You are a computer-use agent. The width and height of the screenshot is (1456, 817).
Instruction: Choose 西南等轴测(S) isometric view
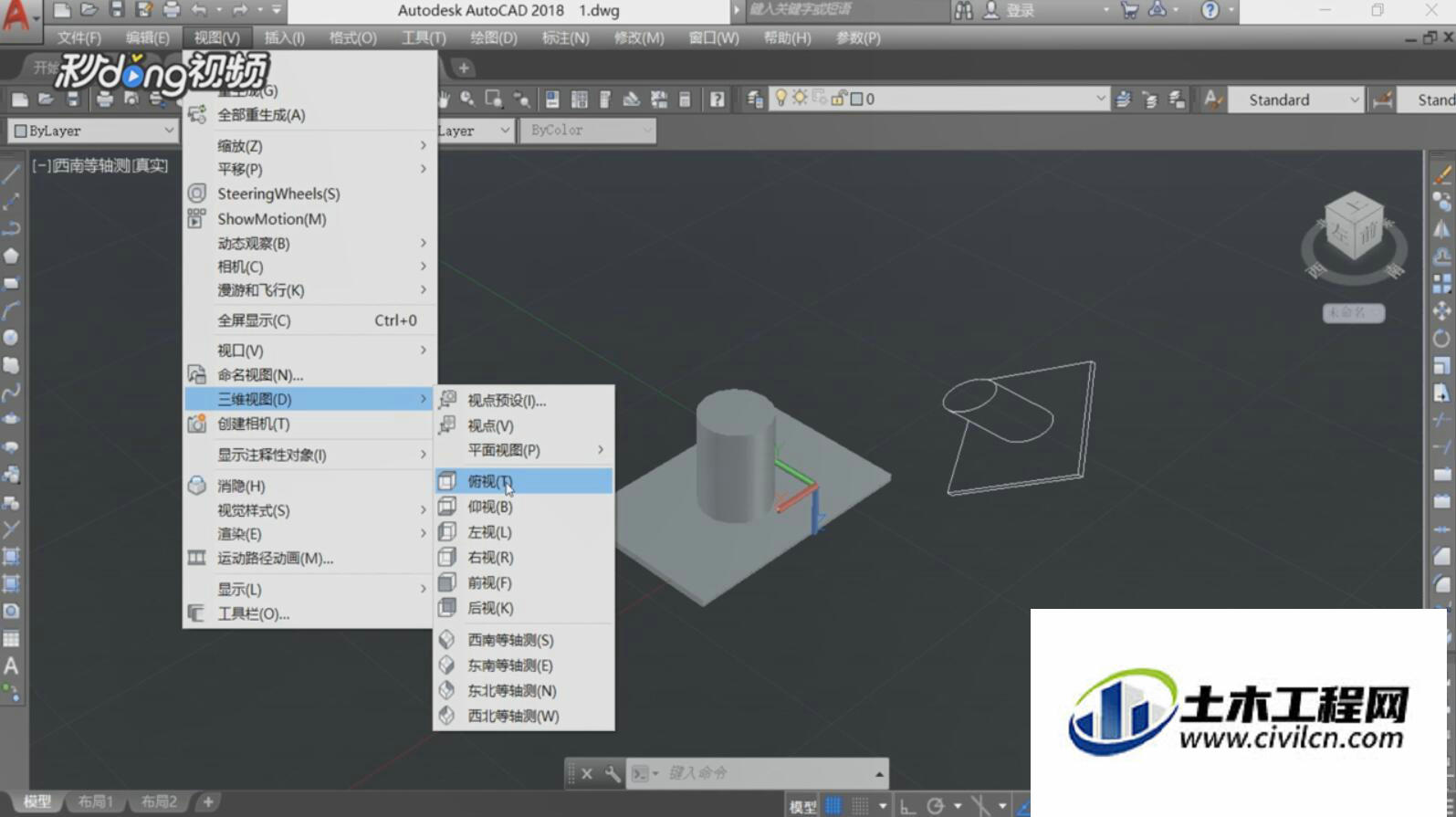pyautogui.click(x=523, y=640)
